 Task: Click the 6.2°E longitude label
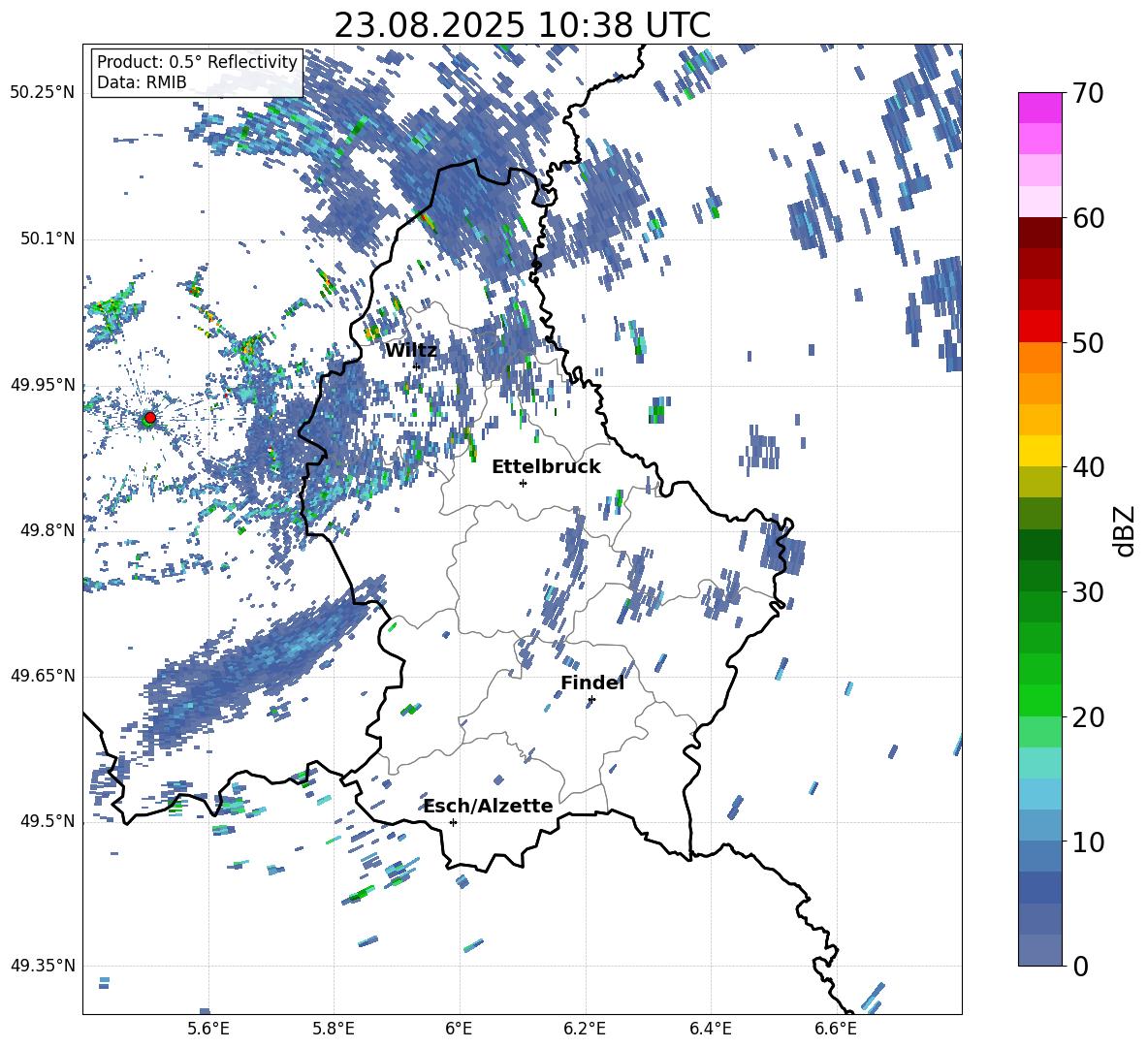[x=585, y=1029]
